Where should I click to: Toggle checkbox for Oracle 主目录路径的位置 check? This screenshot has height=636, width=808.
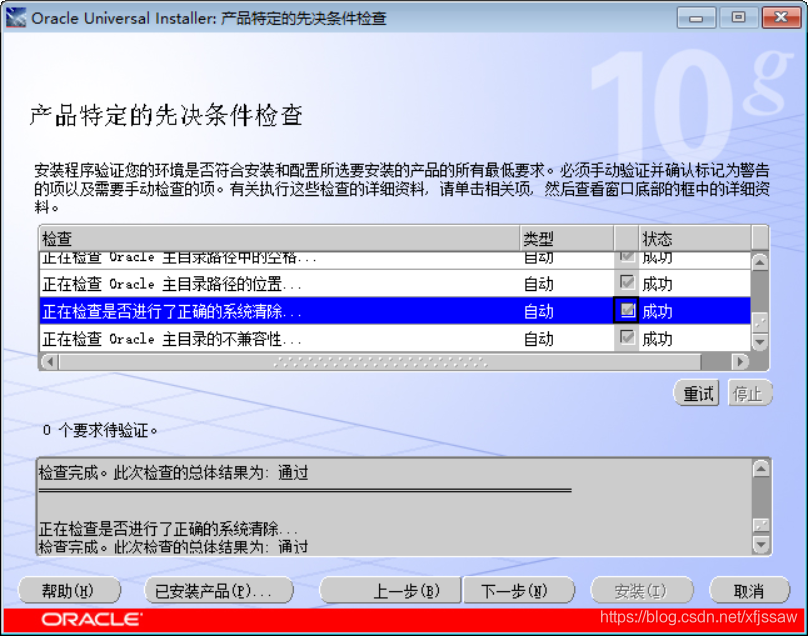tap(627, 282)
